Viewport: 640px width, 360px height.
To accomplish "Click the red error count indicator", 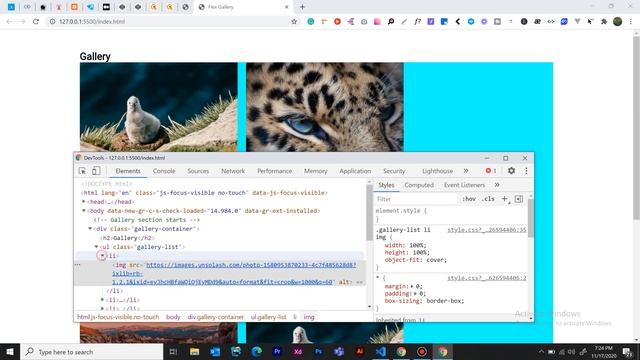I will pos(491,171).
